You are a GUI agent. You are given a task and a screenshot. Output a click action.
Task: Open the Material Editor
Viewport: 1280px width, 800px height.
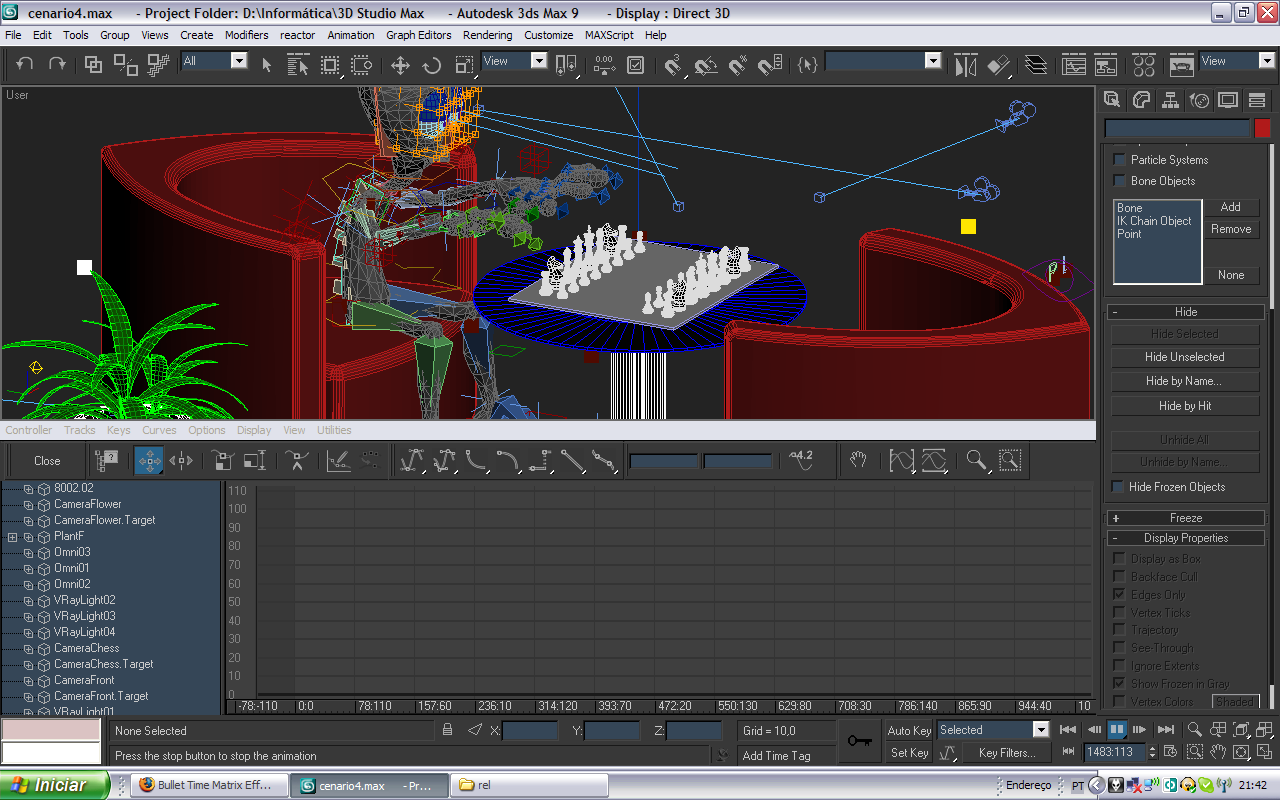pos(1144,65)
